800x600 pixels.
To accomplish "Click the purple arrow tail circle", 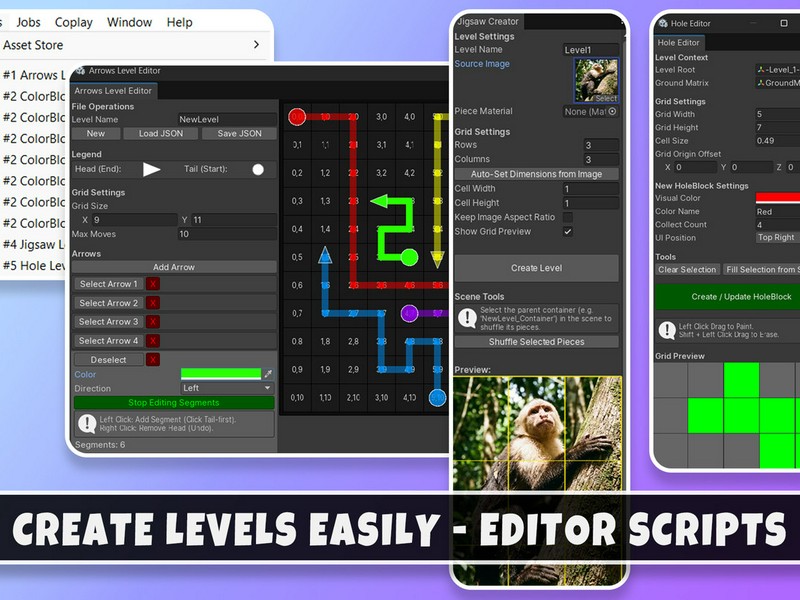I will pyautogui.click(x=409, y=313).
